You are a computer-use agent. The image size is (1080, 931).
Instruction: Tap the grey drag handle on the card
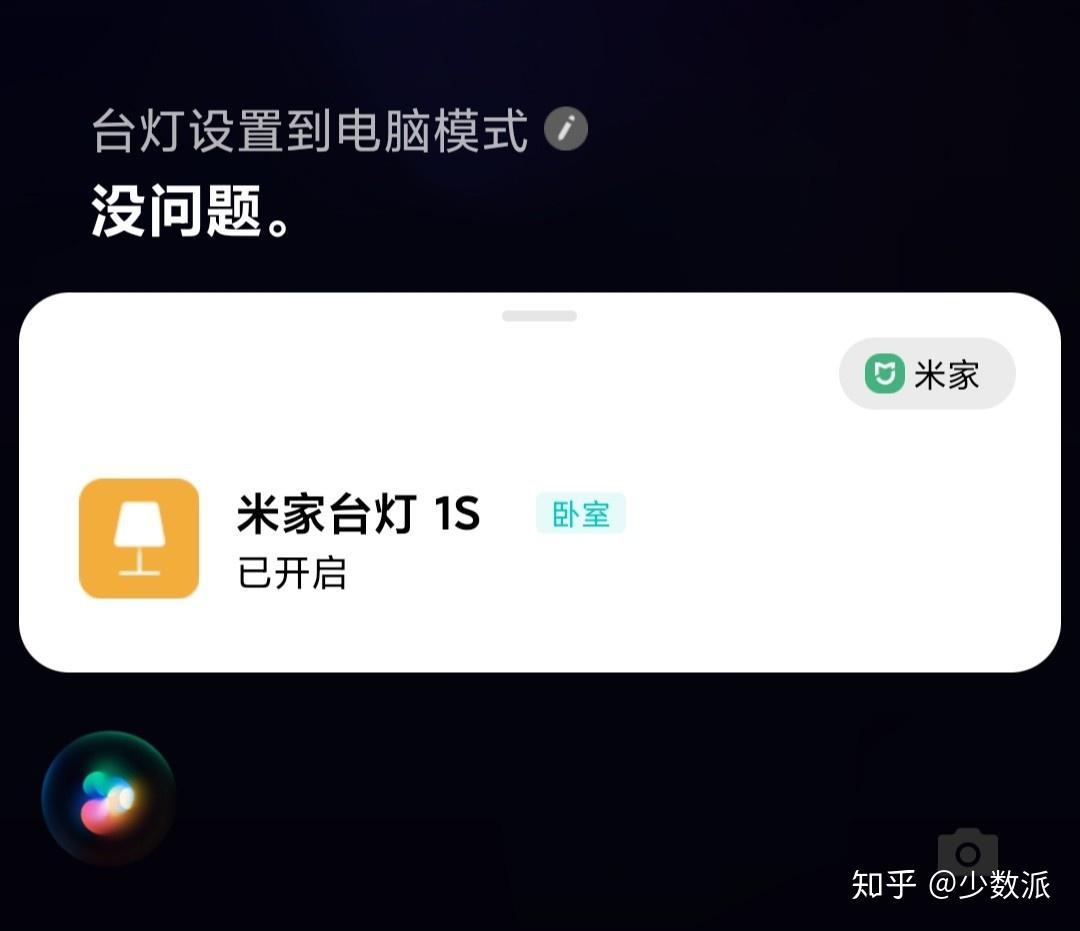coord(539,316)
